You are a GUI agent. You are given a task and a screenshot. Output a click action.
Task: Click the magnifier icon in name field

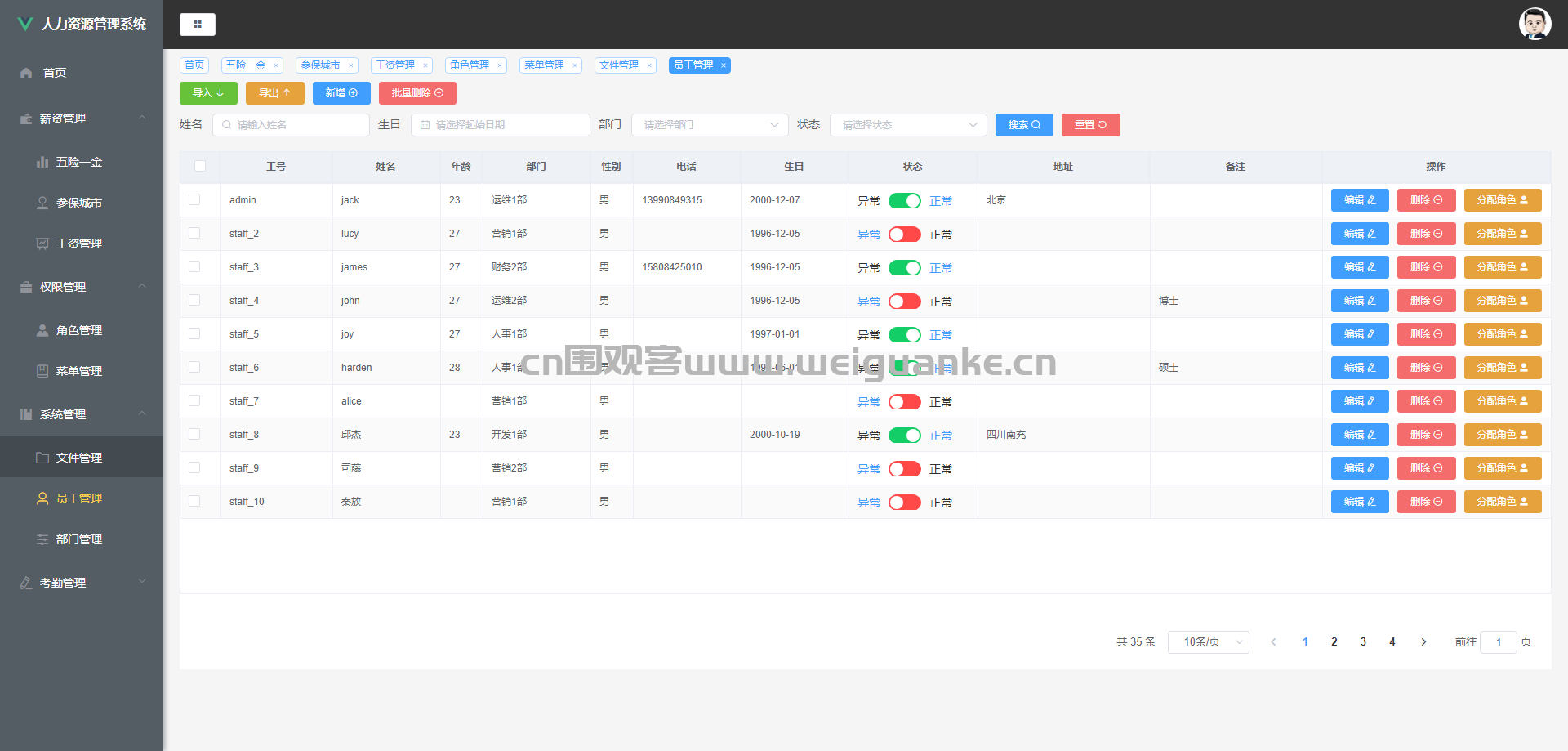[x=226, y=125]
